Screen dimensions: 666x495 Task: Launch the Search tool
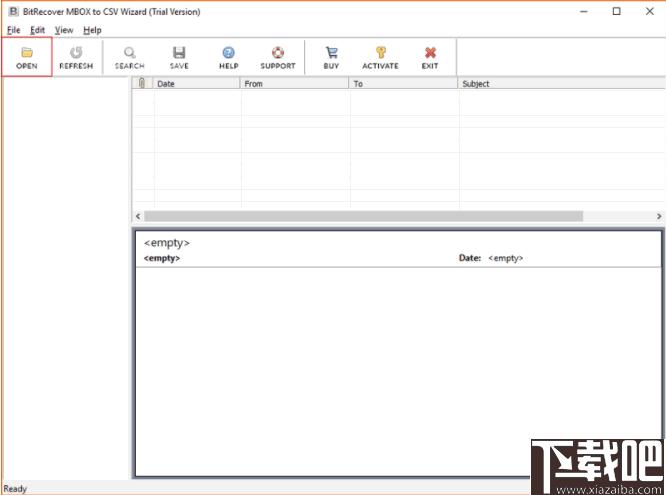(130, 57)
